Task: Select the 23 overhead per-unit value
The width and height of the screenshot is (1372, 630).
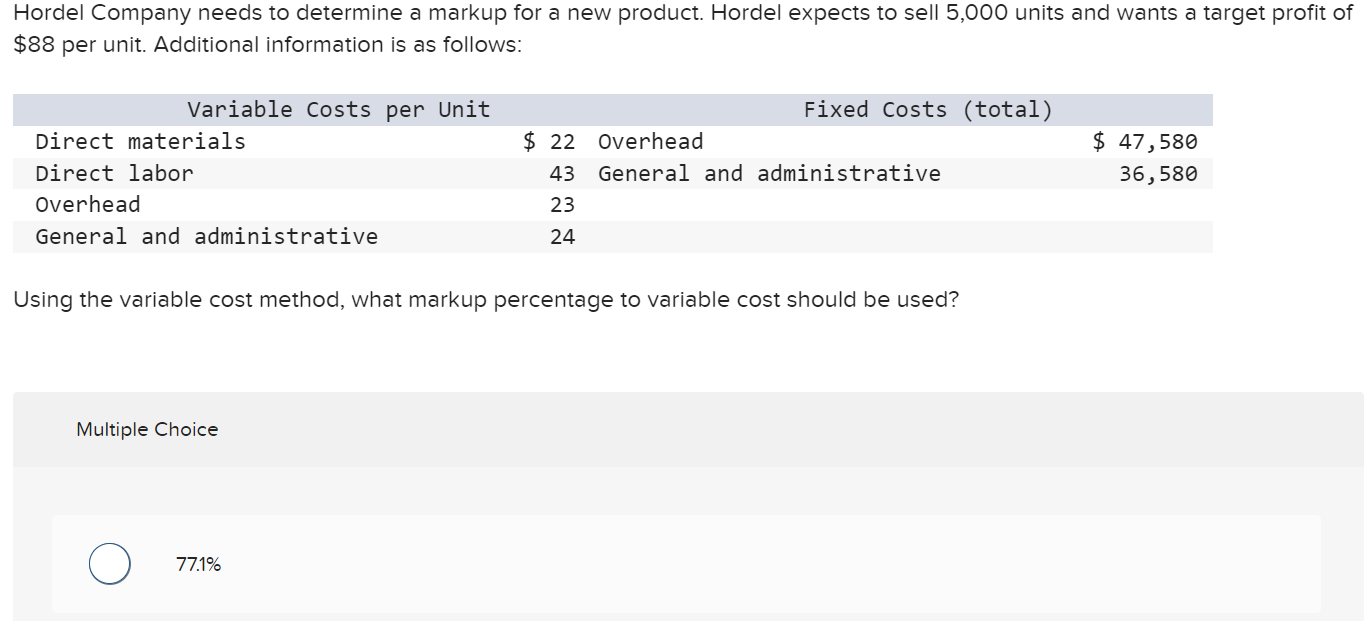Action: [564, 205]
